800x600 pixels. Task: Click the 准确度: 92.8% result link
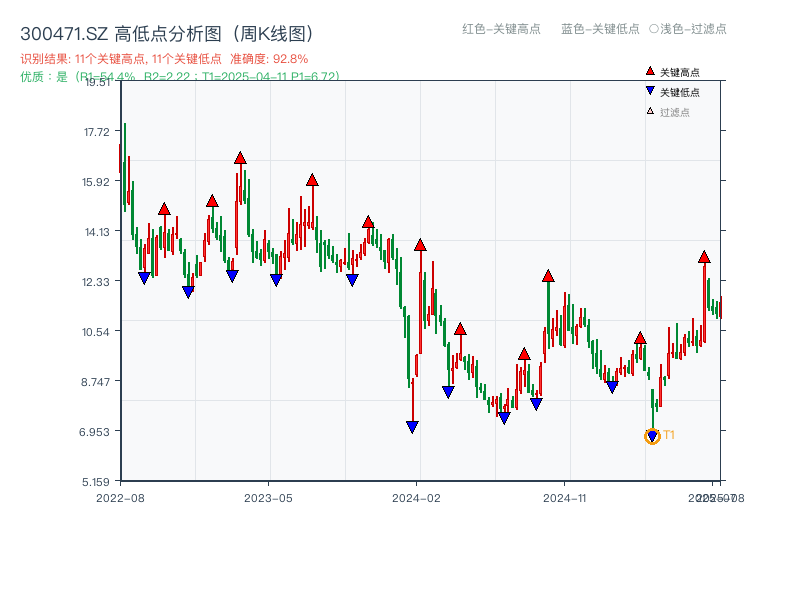point(267,58)
